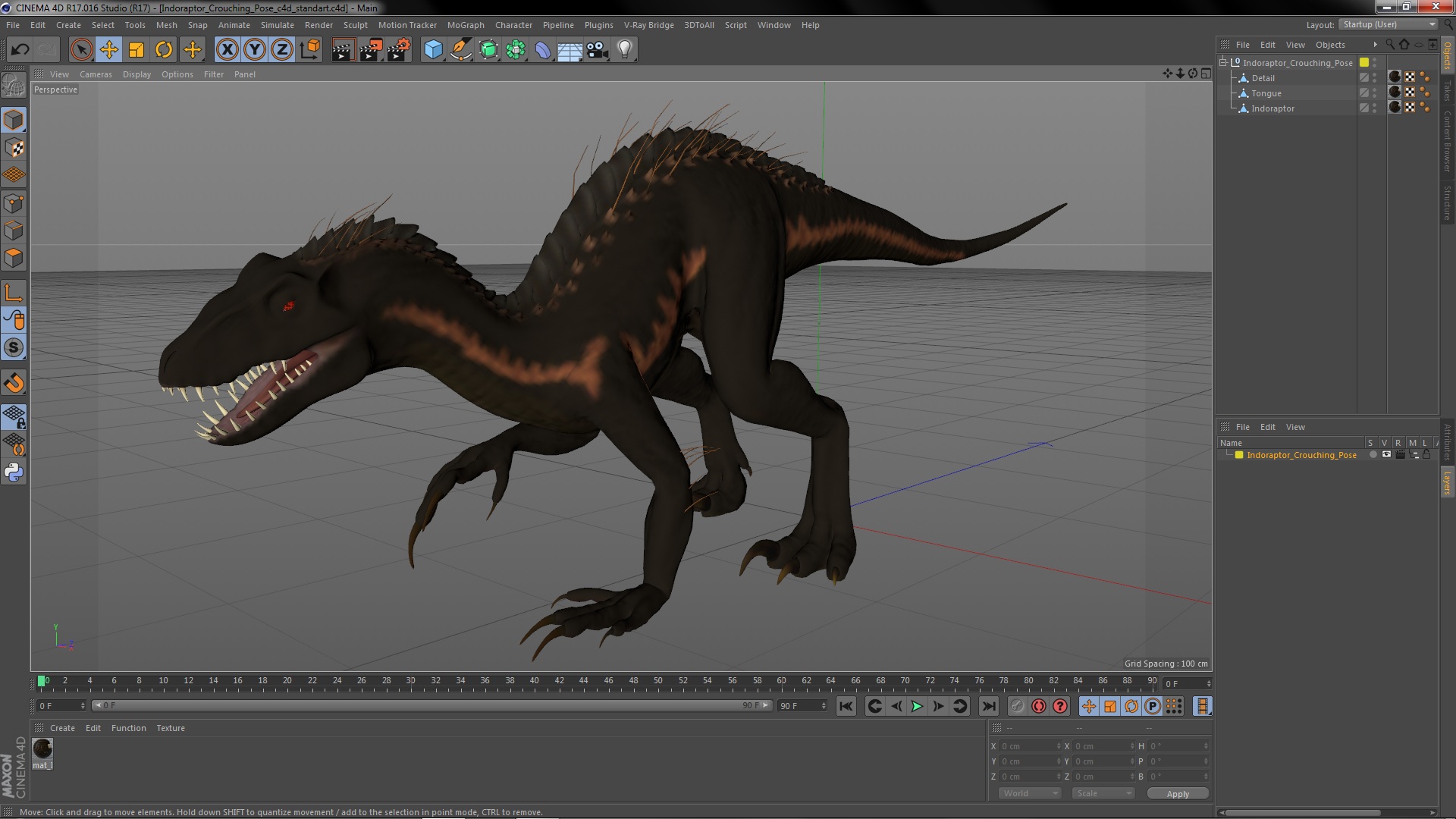The width and height of the screenshot is (1456, 819).
Task: Switch to Points mode
Action: coord(14,202)
